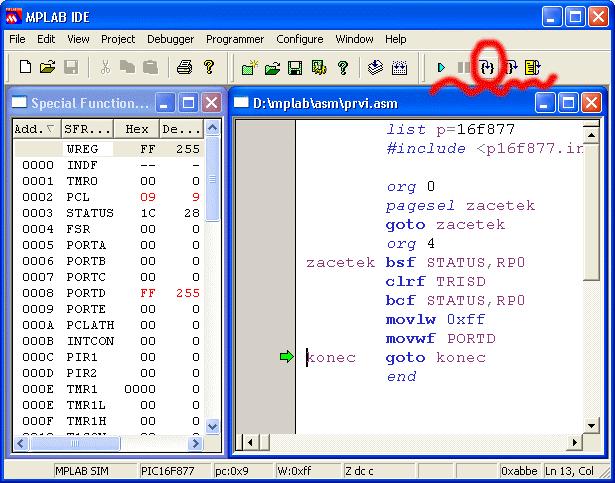Screen dimensions: 615x483
Task: Open the Help menu
Action: (x=395, y=39)
